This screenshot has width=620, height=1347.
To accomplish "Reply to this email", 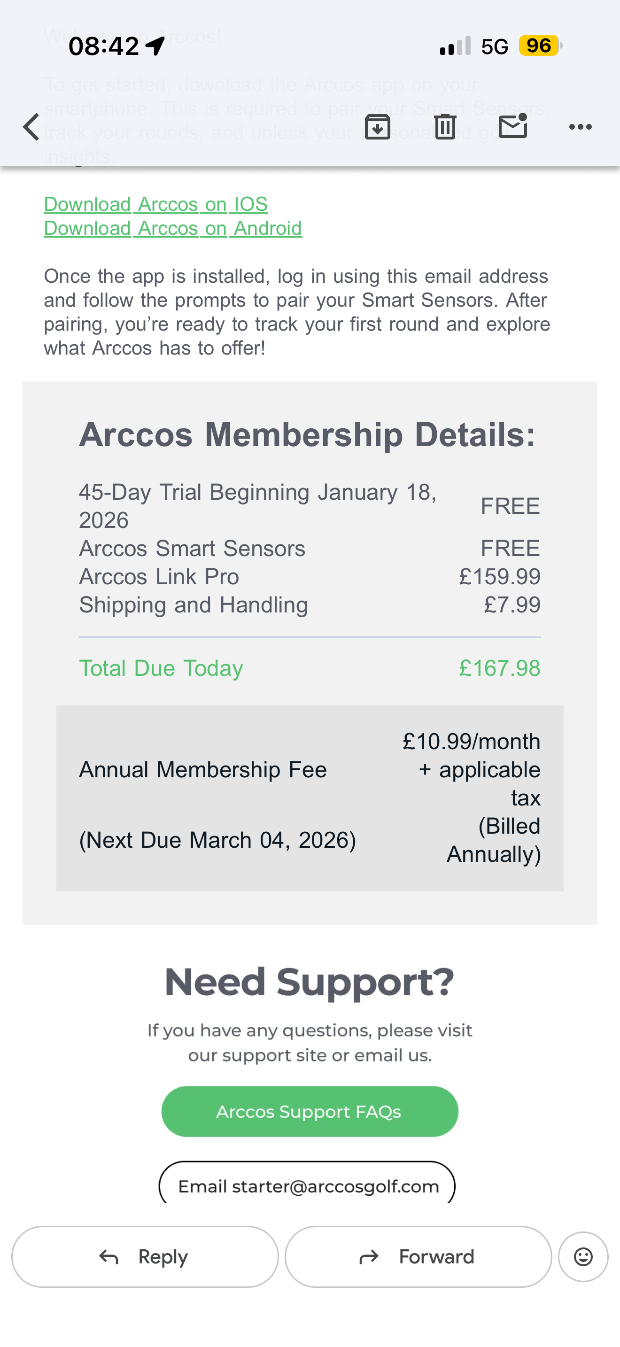I will pyautogui.click(x=145, y=1257).
